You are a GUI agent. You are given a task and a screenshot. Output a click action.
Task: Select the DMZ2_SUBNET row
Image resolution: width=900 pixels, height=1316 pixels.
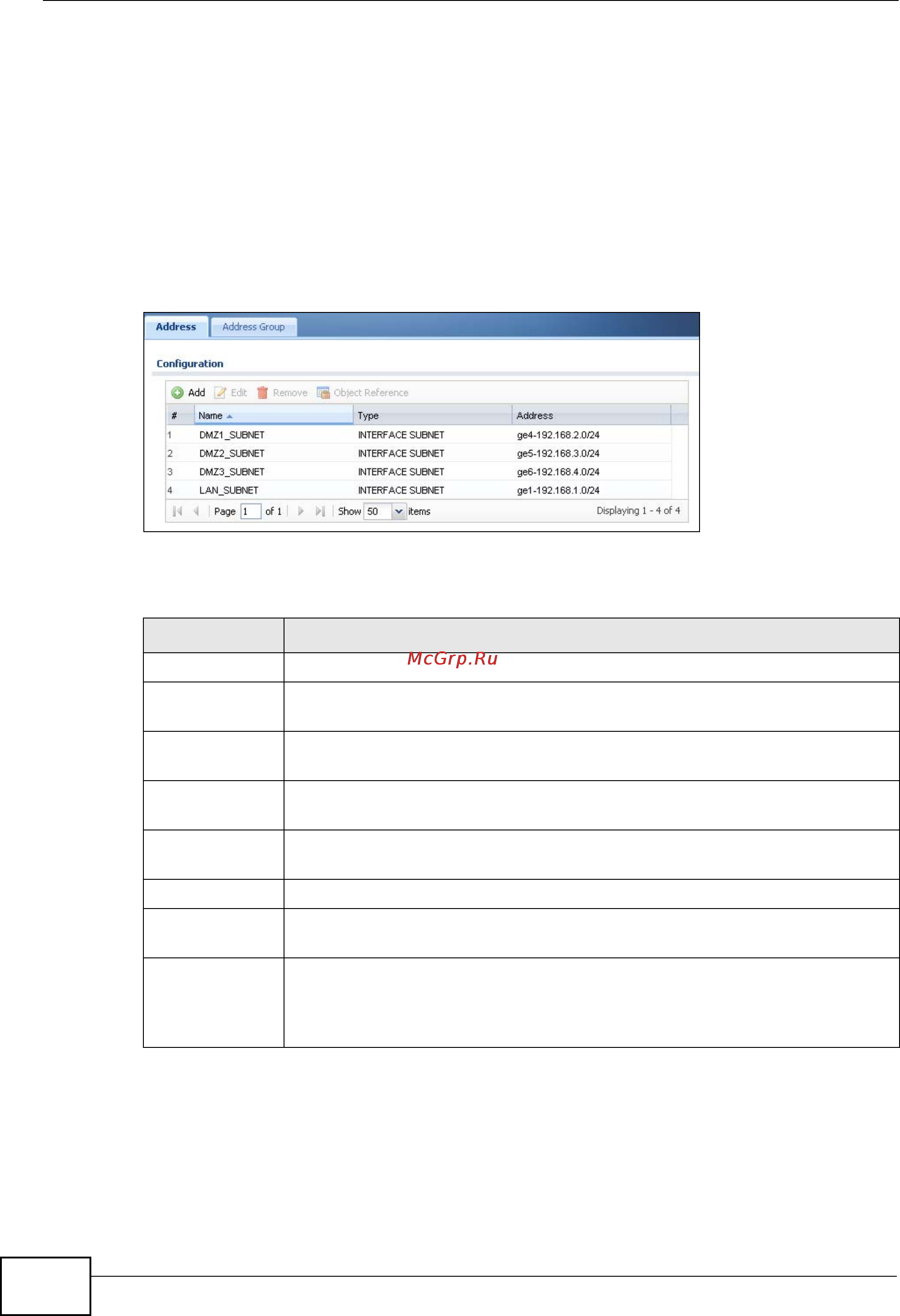pyautogui.click(x=419, y=453)
